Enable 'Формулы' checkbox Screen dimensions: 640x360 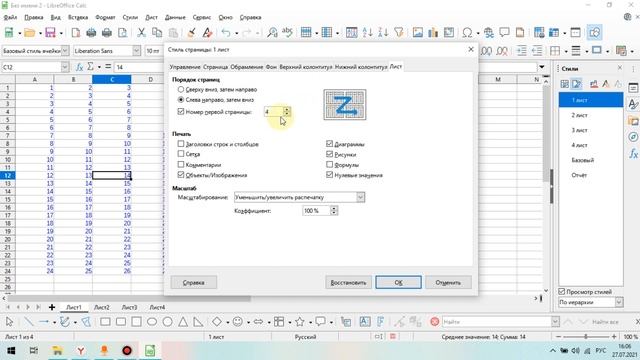[329, 164]
